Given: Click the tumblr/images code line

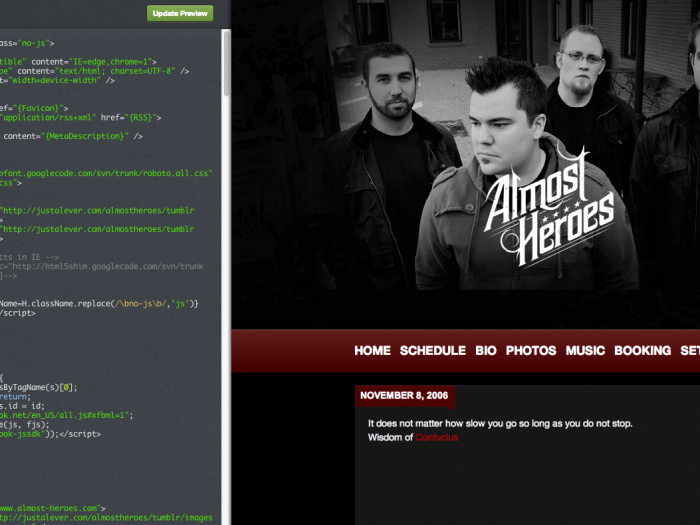Looking at the screenshot, I should click(106, 517).
